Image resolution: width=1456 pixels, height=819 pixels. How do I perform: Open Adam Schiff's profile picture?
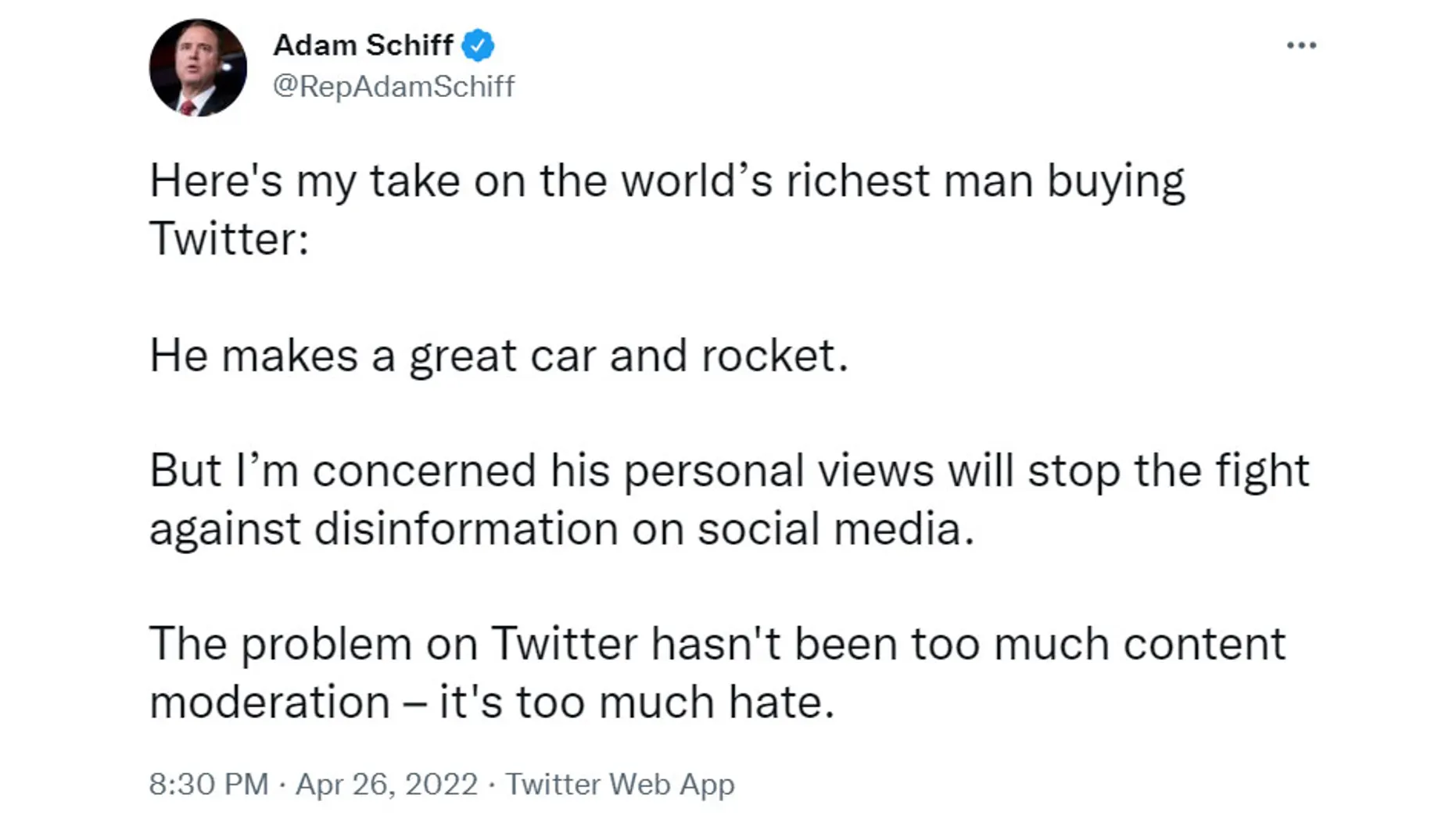click(198, 68)
